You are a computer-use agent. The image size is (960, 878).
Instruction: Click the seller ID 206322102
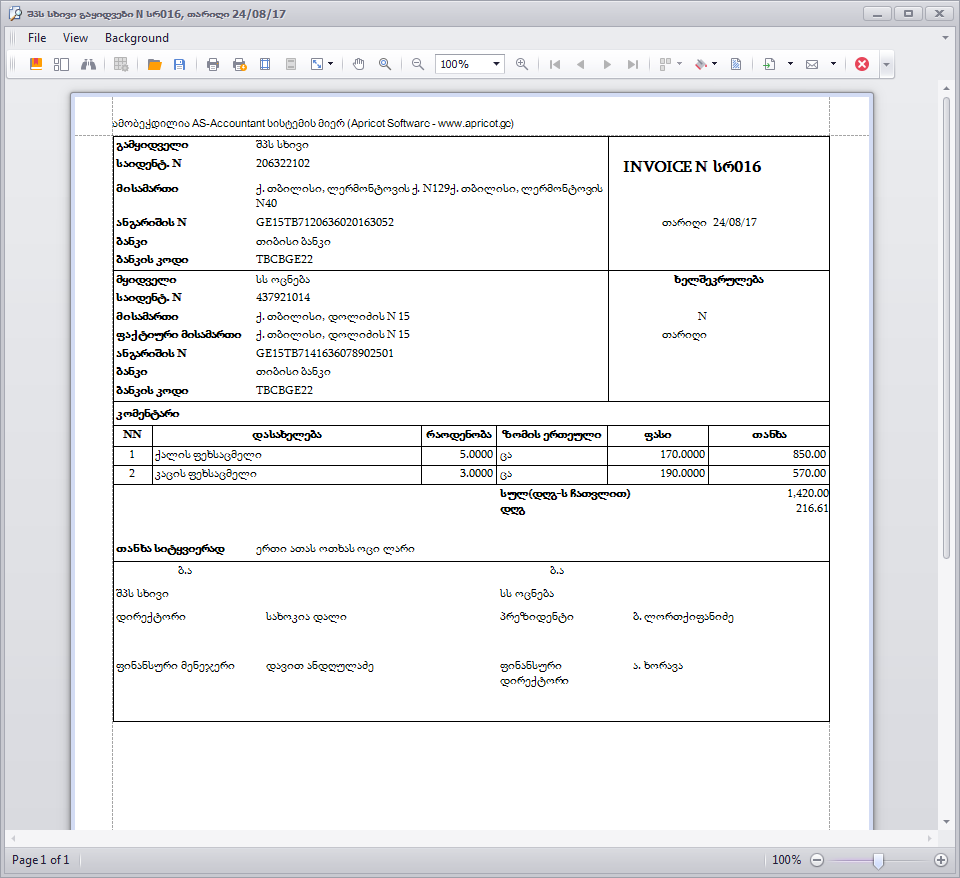click(x=283, y=163)
